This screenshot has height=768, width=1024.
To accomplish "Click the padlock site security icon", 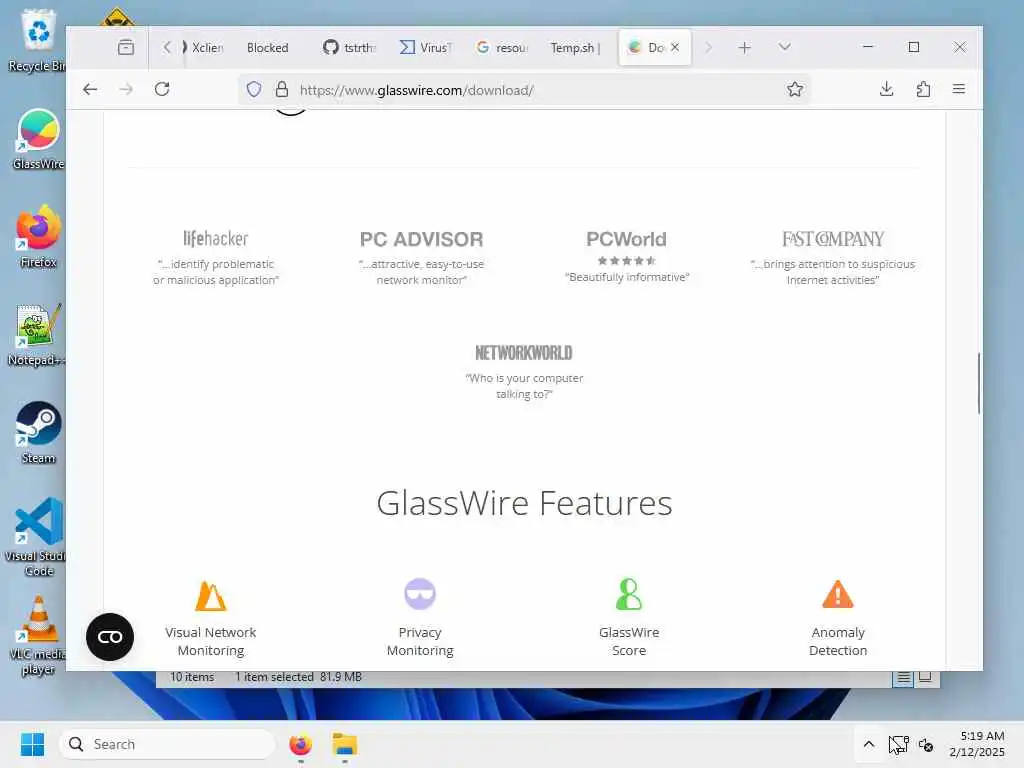I will tap(281, 89).
